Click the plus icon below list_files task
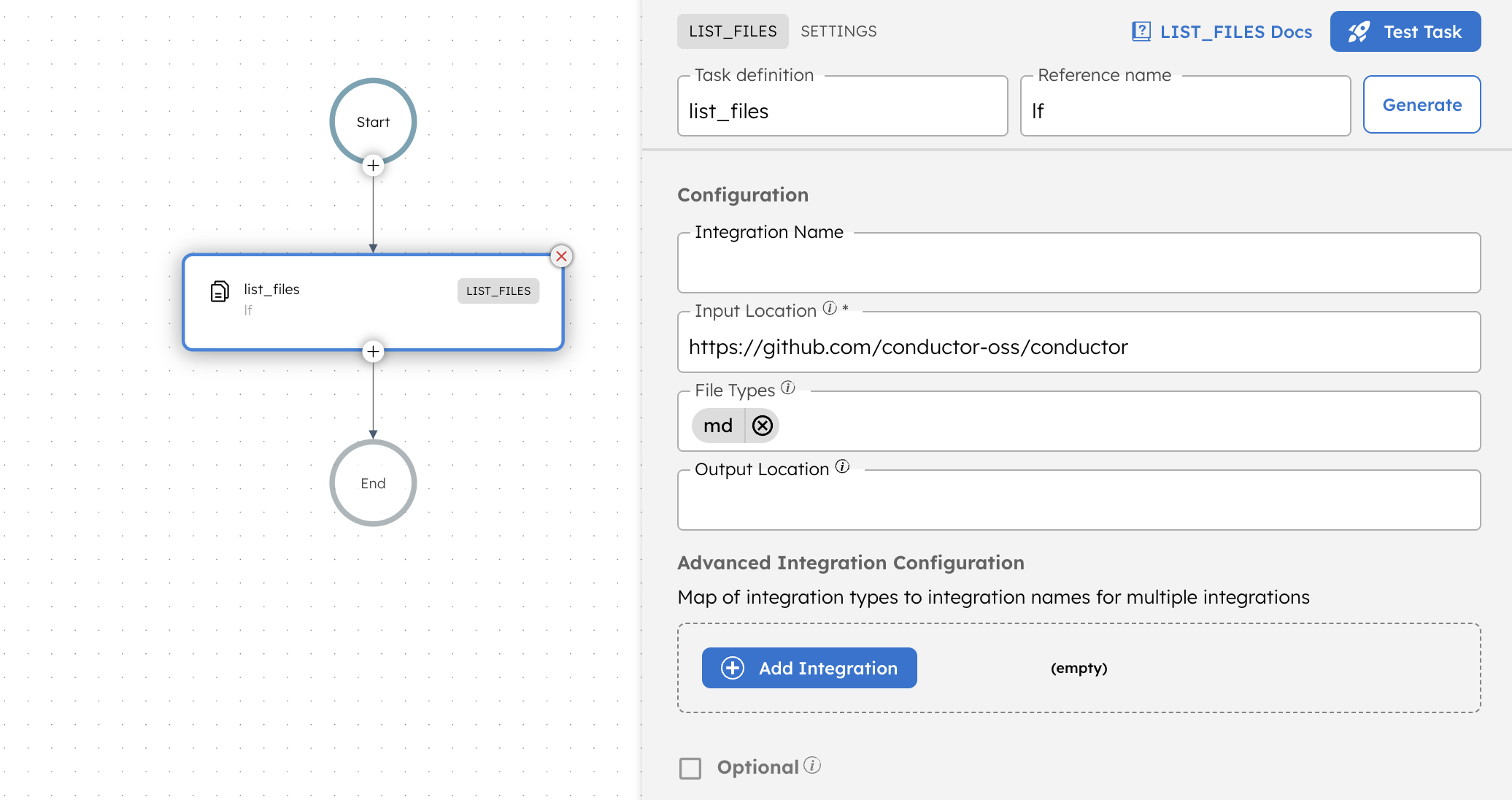The width and height of the screenshot is (1512, 800). tap(373, 352)
